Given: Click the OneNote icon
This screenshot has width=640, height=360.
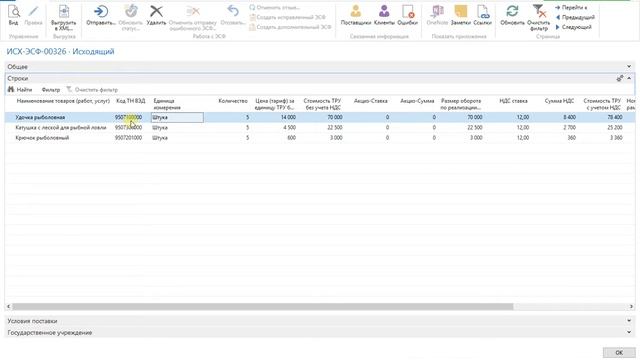Looking at the screenshot, I should click(x=437, y=15).
